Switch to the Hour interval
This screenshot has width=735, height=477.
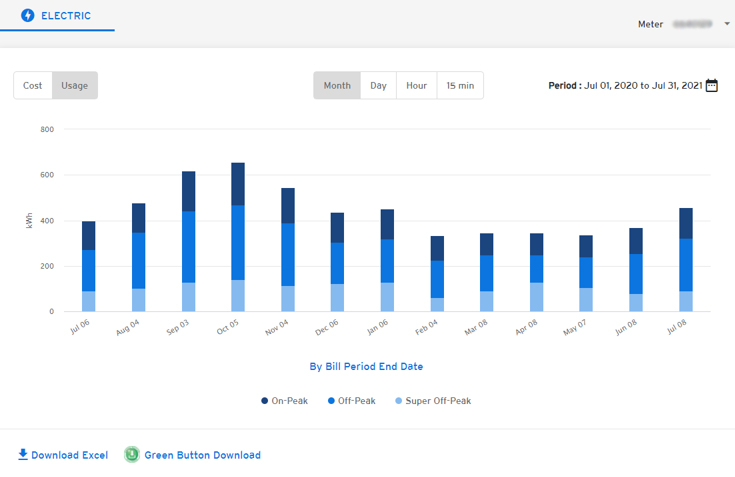(x=417, y=86)
